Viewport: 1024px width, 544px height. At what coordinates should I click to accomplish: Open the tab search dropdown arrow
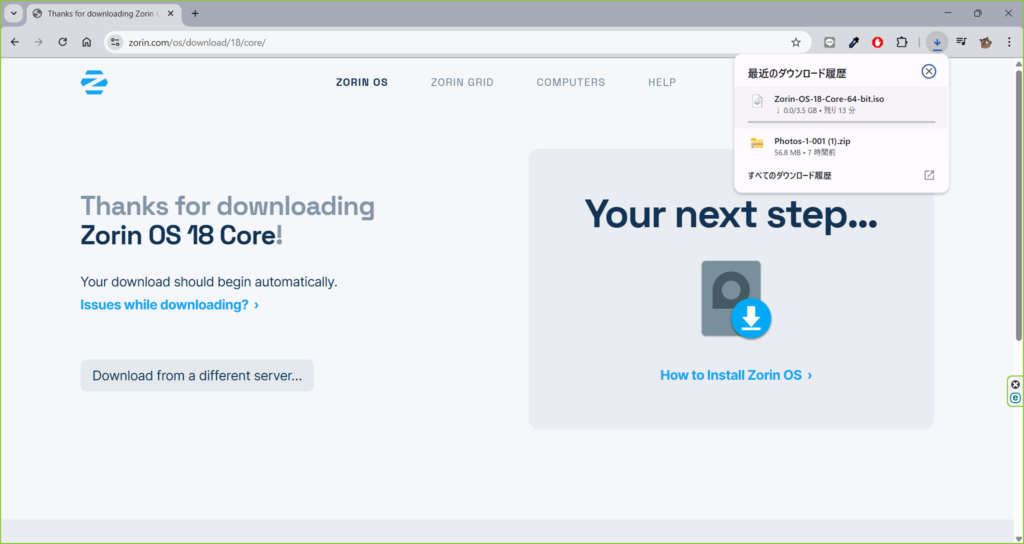point(14,13)
